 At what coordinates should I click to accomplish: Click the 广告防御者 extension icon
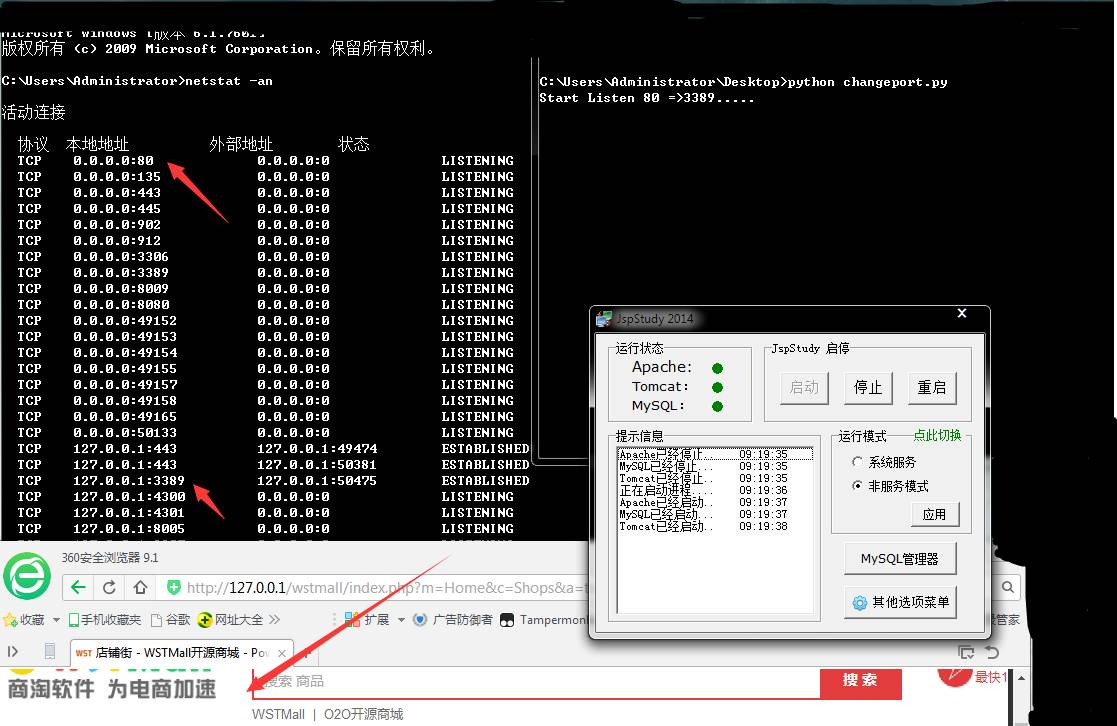click(x=420, y=620)
